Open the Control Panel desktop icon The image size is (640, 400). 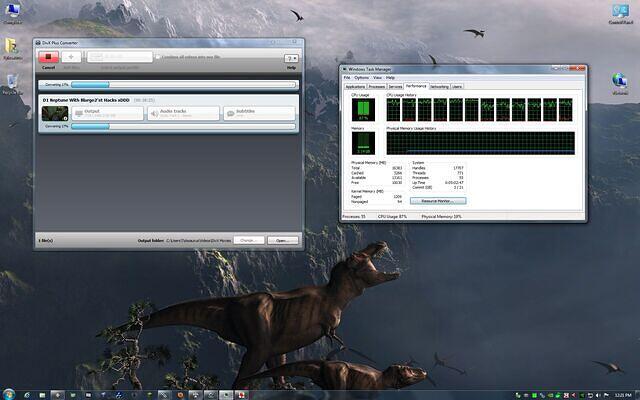[623, 13]
